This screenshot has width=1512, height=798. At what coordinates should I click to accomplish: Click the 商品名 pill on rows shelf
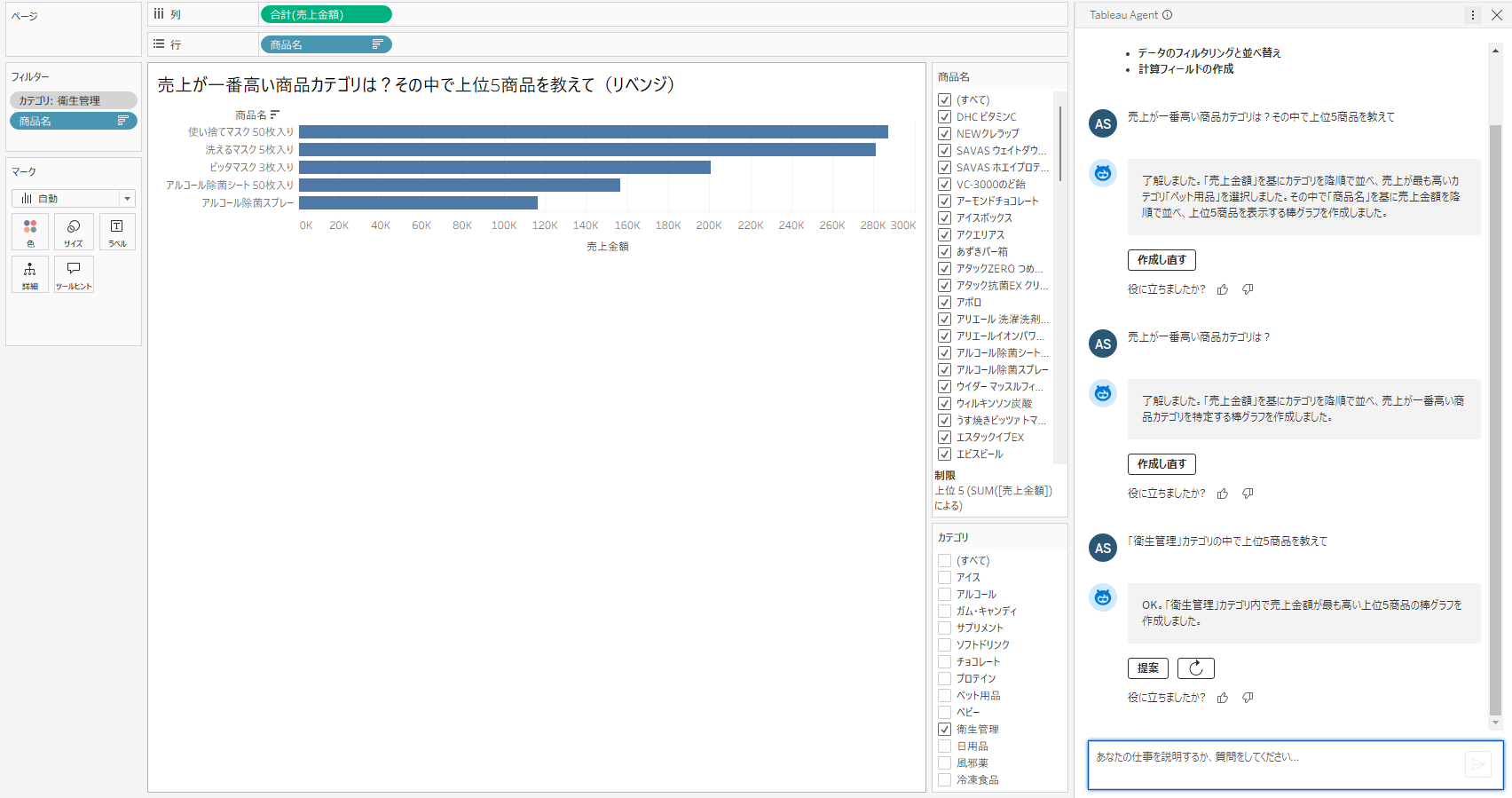click(x=327, y=44)
